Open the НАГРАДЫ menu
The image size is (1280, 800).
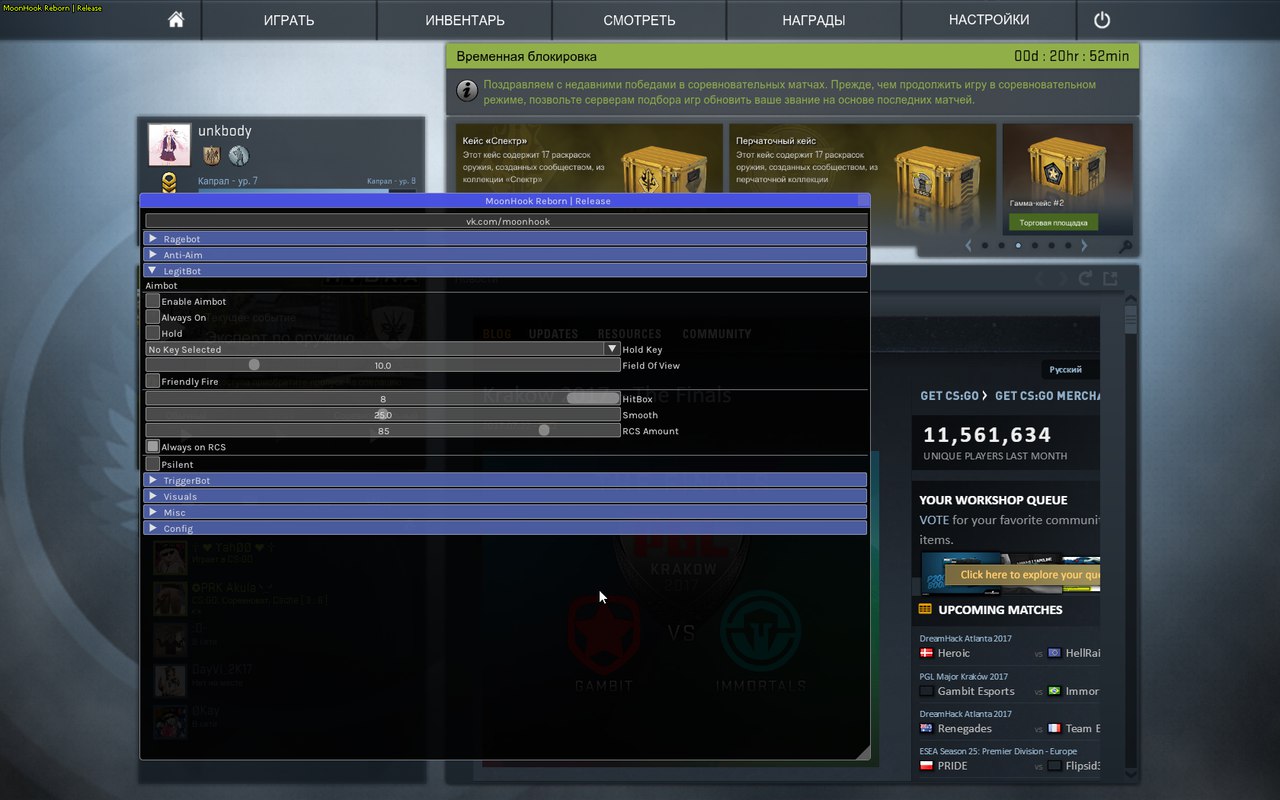pyautogui.click(x=814, y=20)
